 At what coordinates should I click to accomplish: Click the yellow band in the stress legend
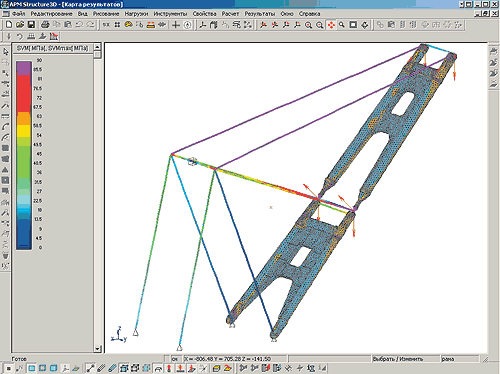(x=24, y=131)
